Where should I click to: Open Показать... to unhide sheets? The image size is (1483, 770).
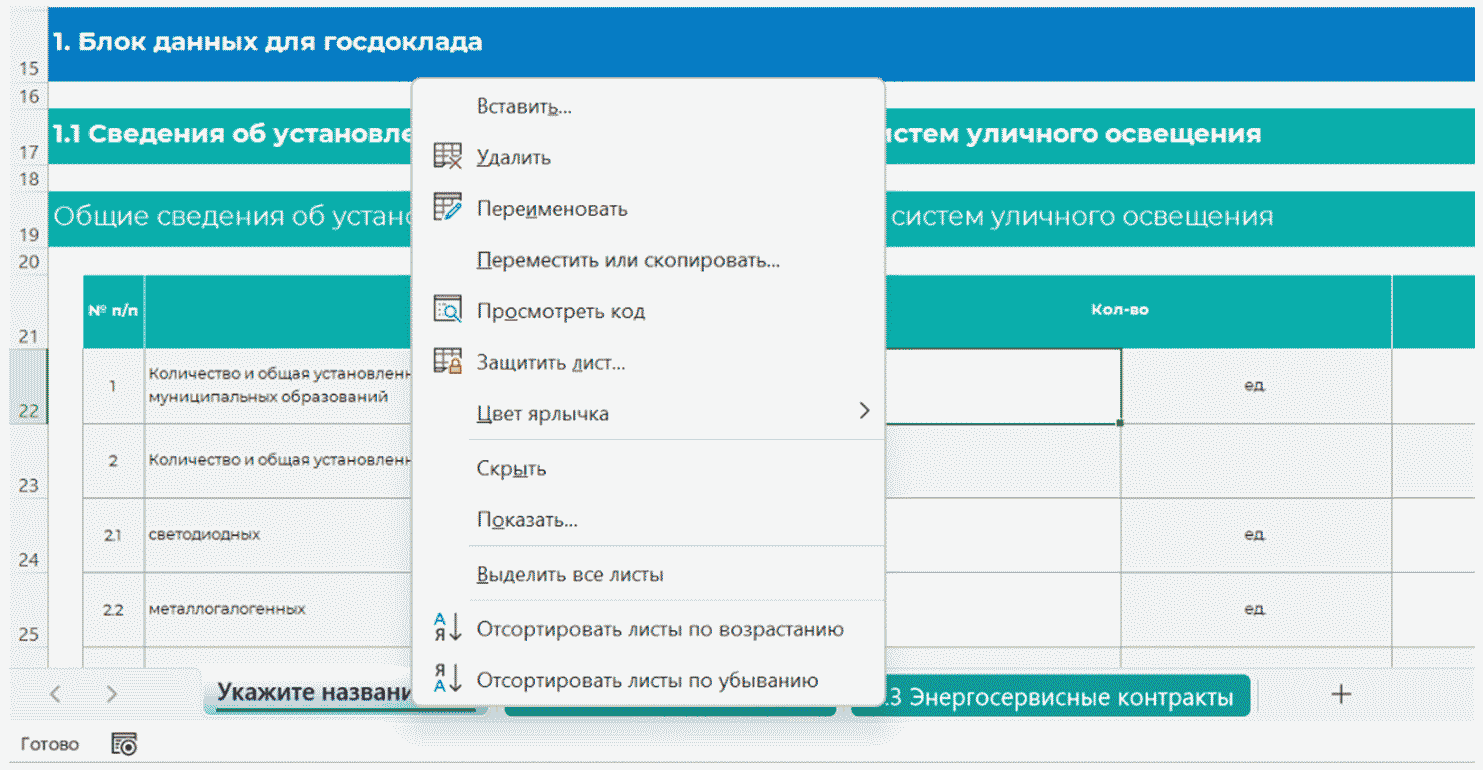527,520
